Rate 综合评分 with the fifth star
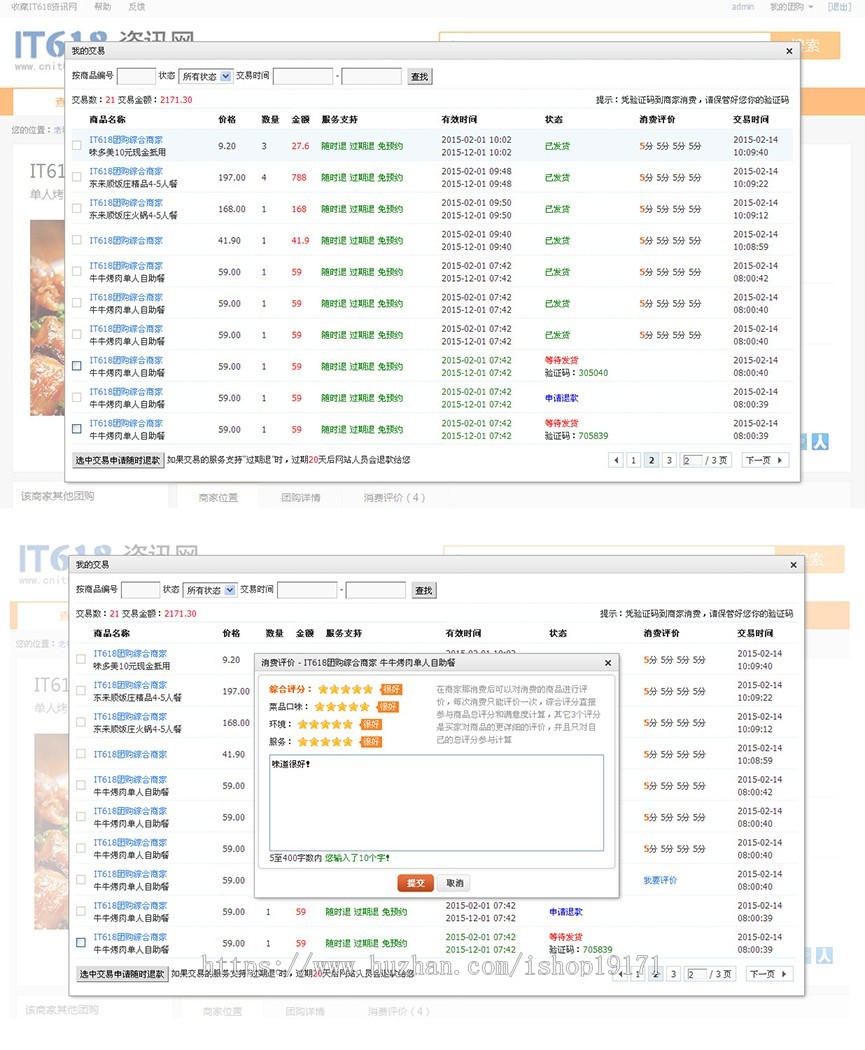Image resolution: width=865 pixels, height=1050 pixels. coord(368,689)
